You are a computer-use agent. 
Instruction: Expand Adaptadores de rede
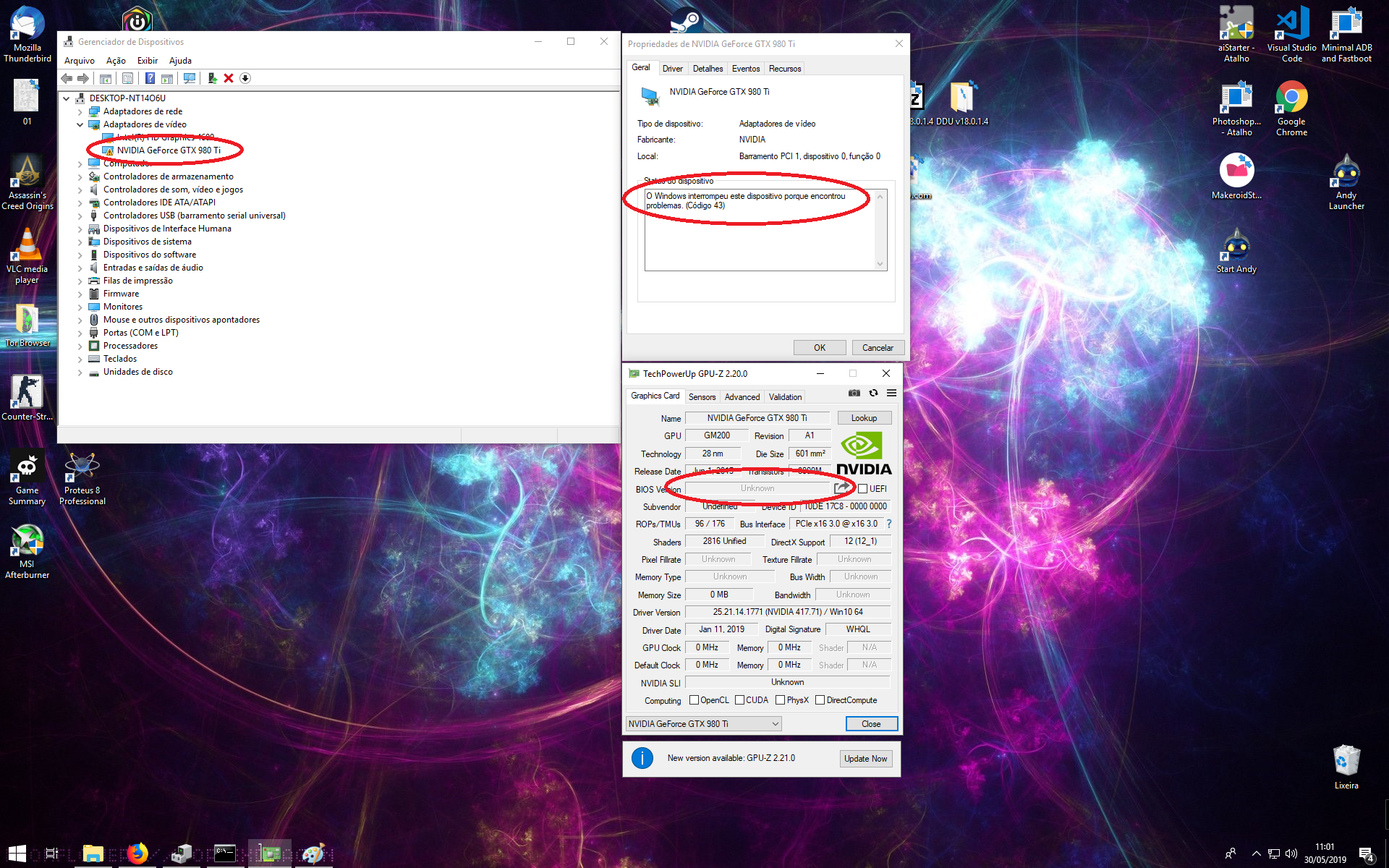pyautogui.click(x=80, y=112)
